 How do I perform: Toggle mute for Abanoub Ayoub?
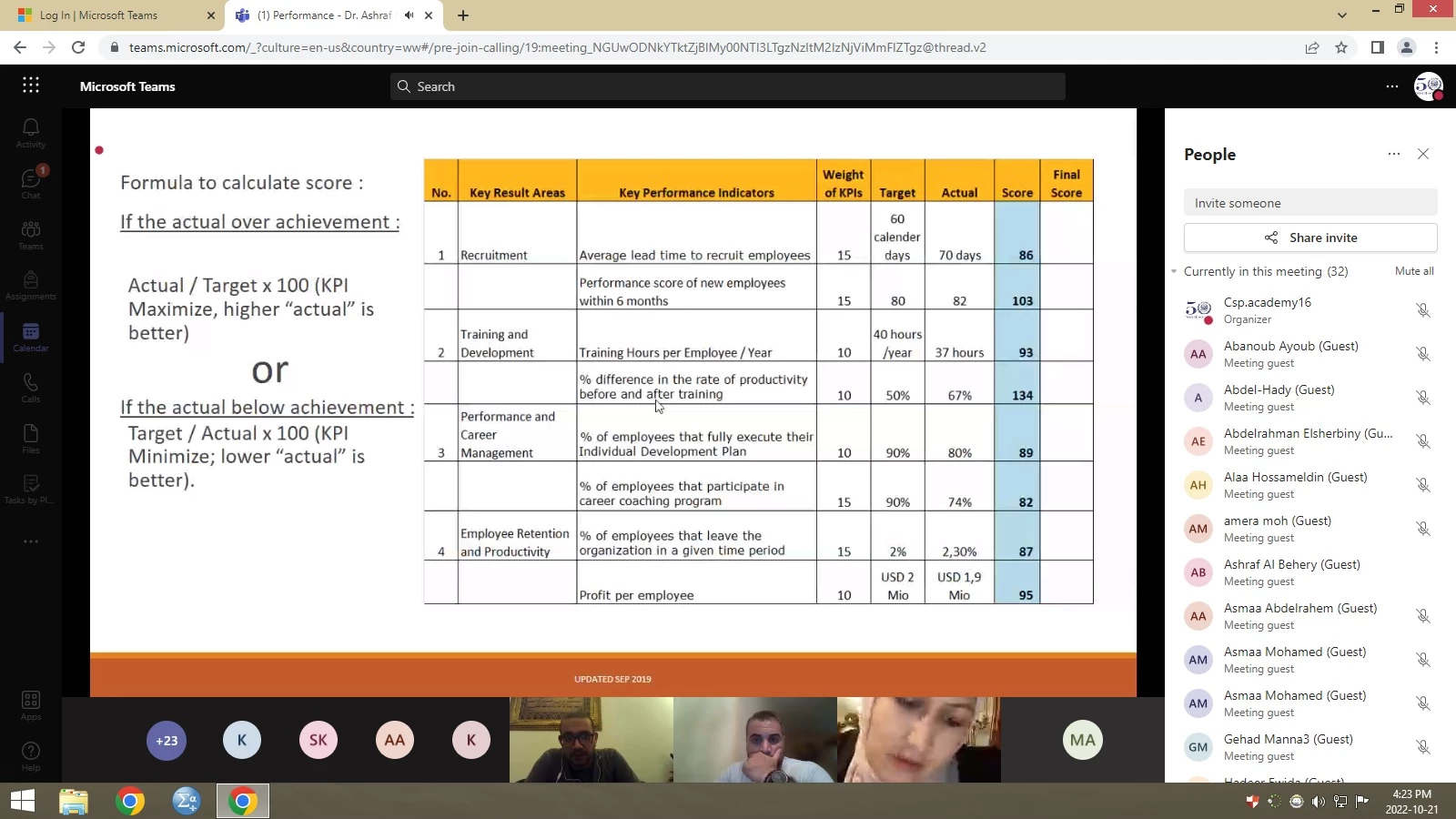pyautogui.click(x=1423, y=354)
